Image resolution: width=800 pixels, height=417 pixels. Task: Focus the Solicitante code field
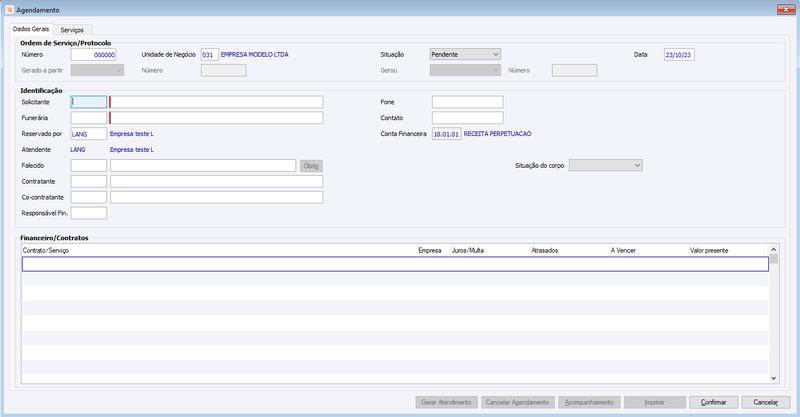(89, 102)
